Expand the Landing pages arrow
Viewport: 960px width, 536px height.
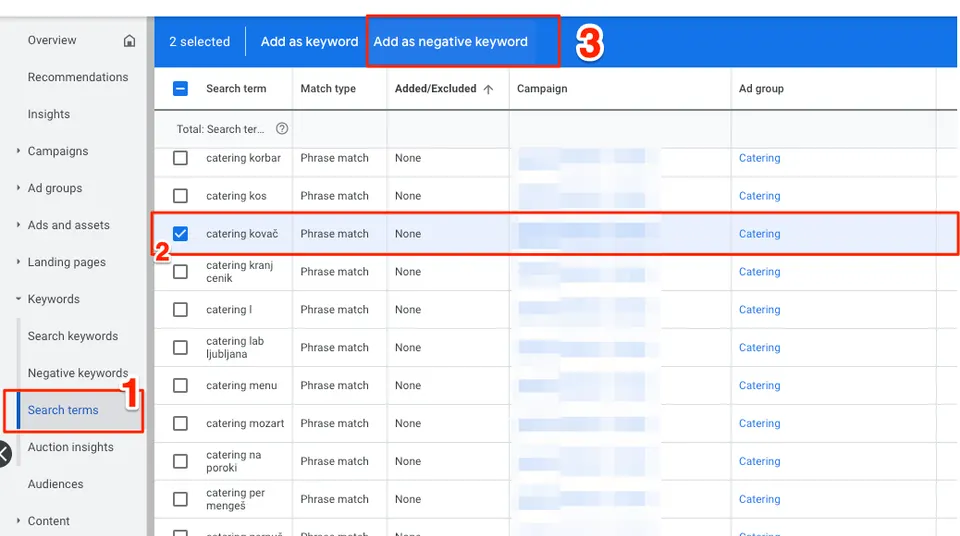18,262
